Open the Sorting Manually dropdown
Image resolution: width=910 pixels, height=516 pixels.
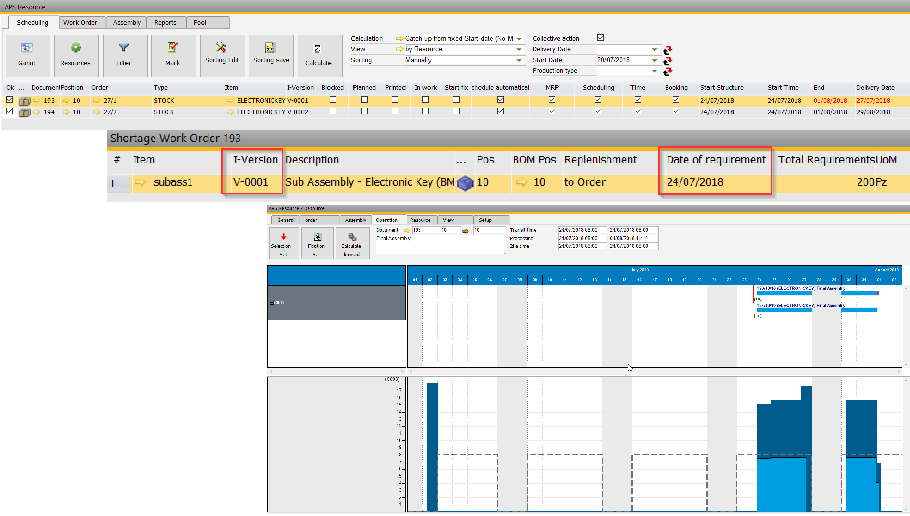pyautogui.click(x=519, y=60)
